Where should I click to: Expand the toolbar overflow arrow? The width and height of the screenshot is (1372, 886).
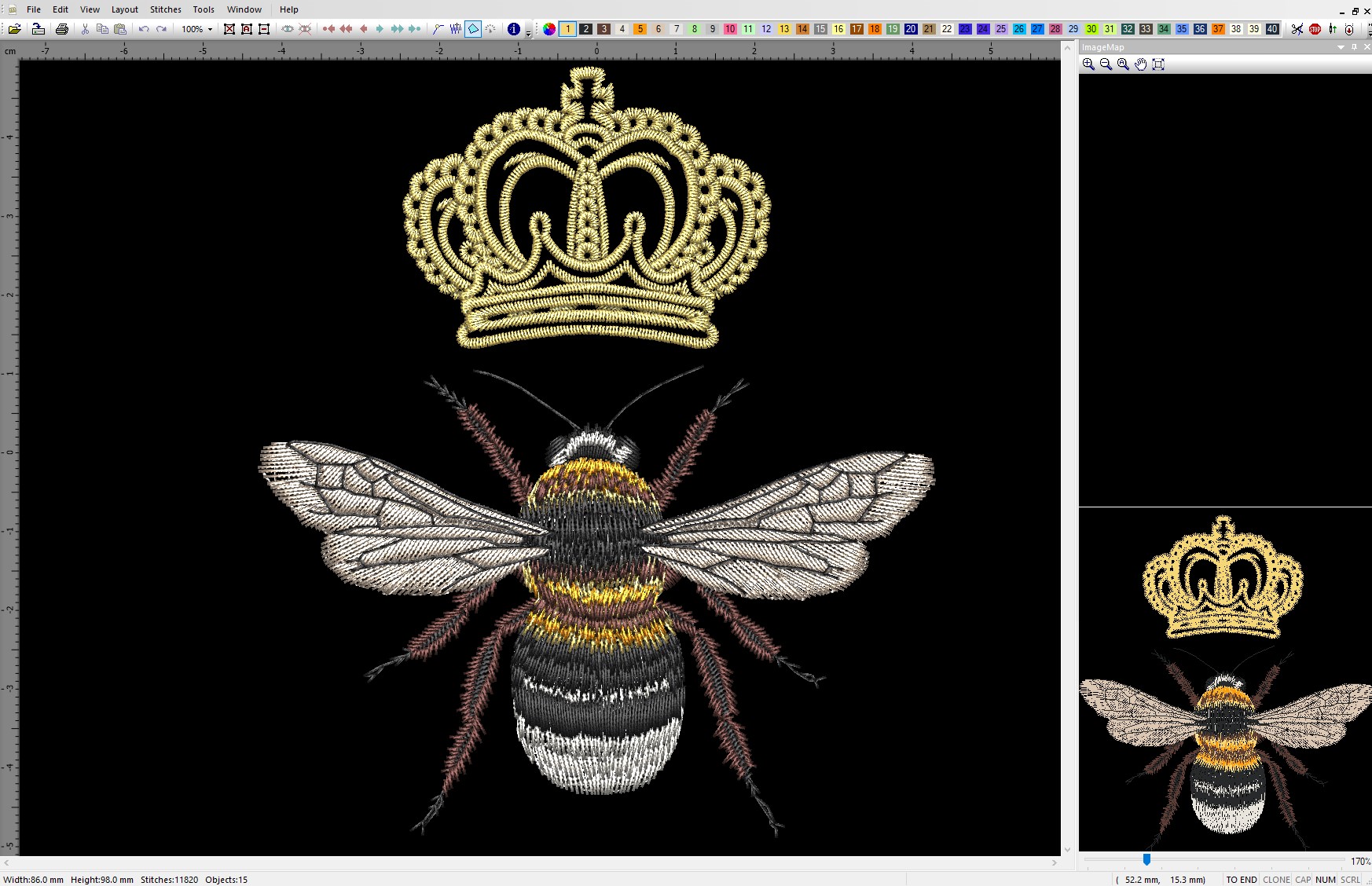(528, 33)
